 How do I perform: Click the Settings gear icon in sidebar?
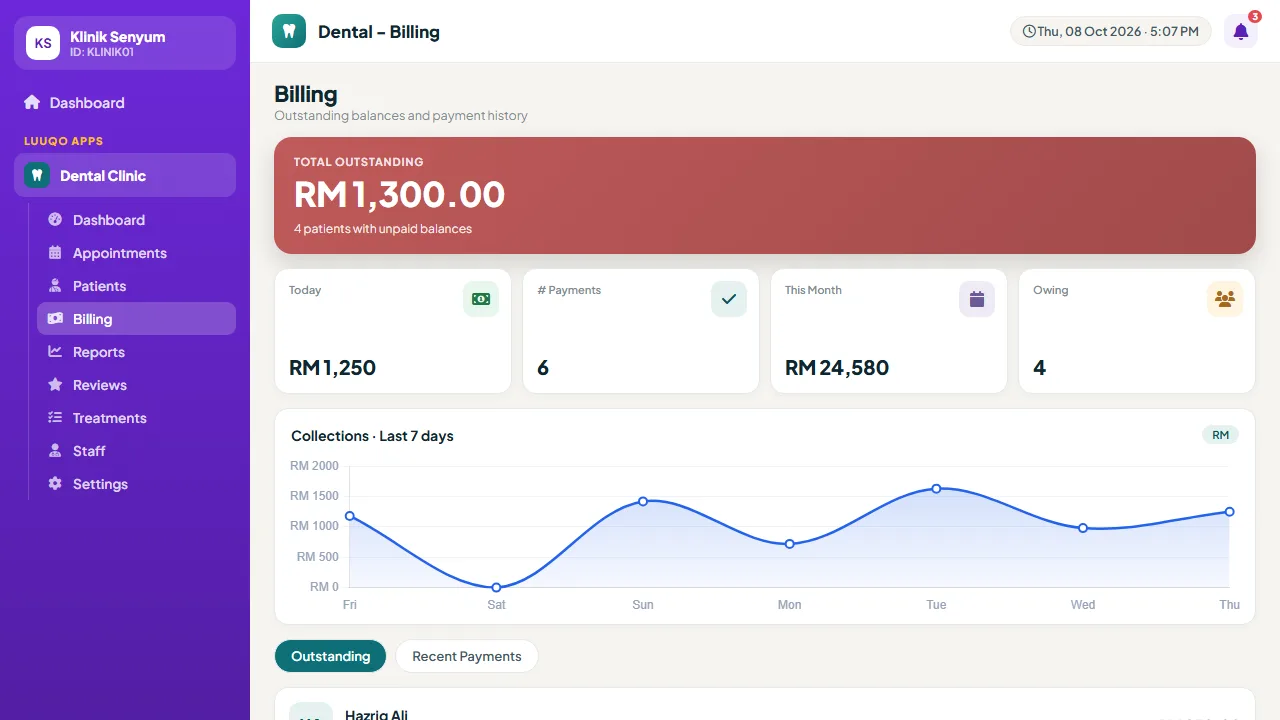point(55,484)
